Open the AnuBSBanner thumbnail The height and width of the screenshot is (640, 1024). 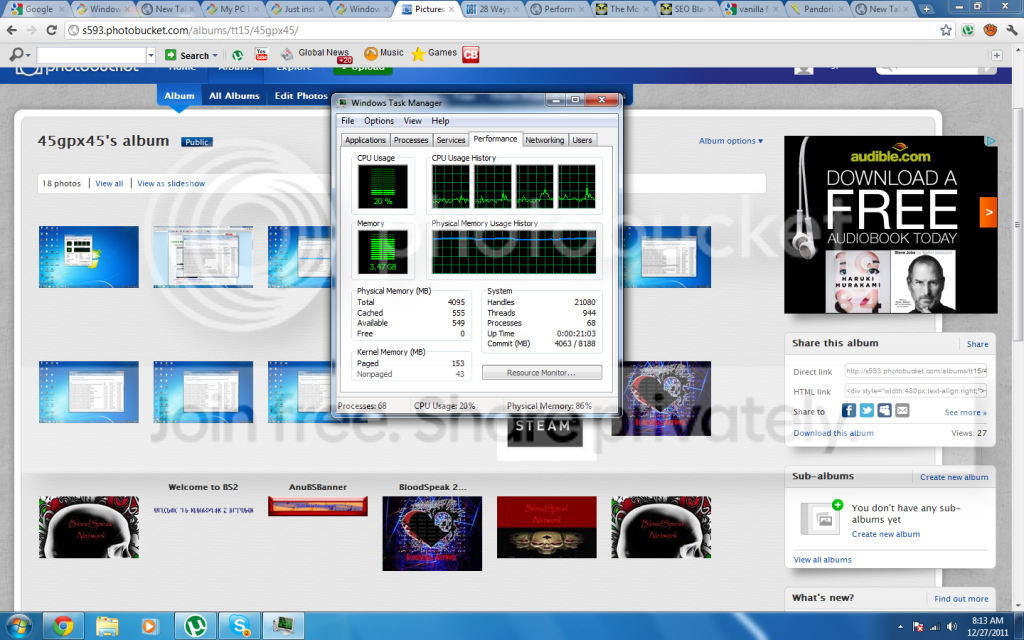coord(317,506)
